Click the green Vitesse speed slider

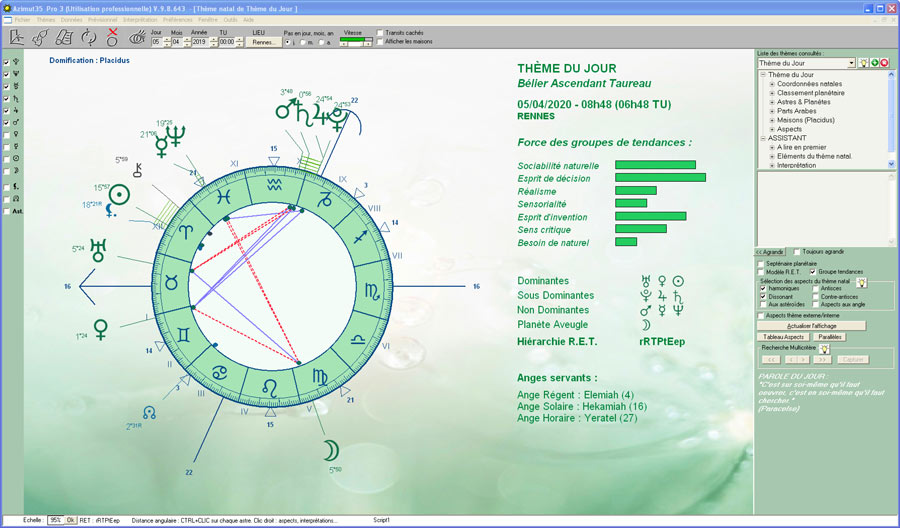click(356, 41)
